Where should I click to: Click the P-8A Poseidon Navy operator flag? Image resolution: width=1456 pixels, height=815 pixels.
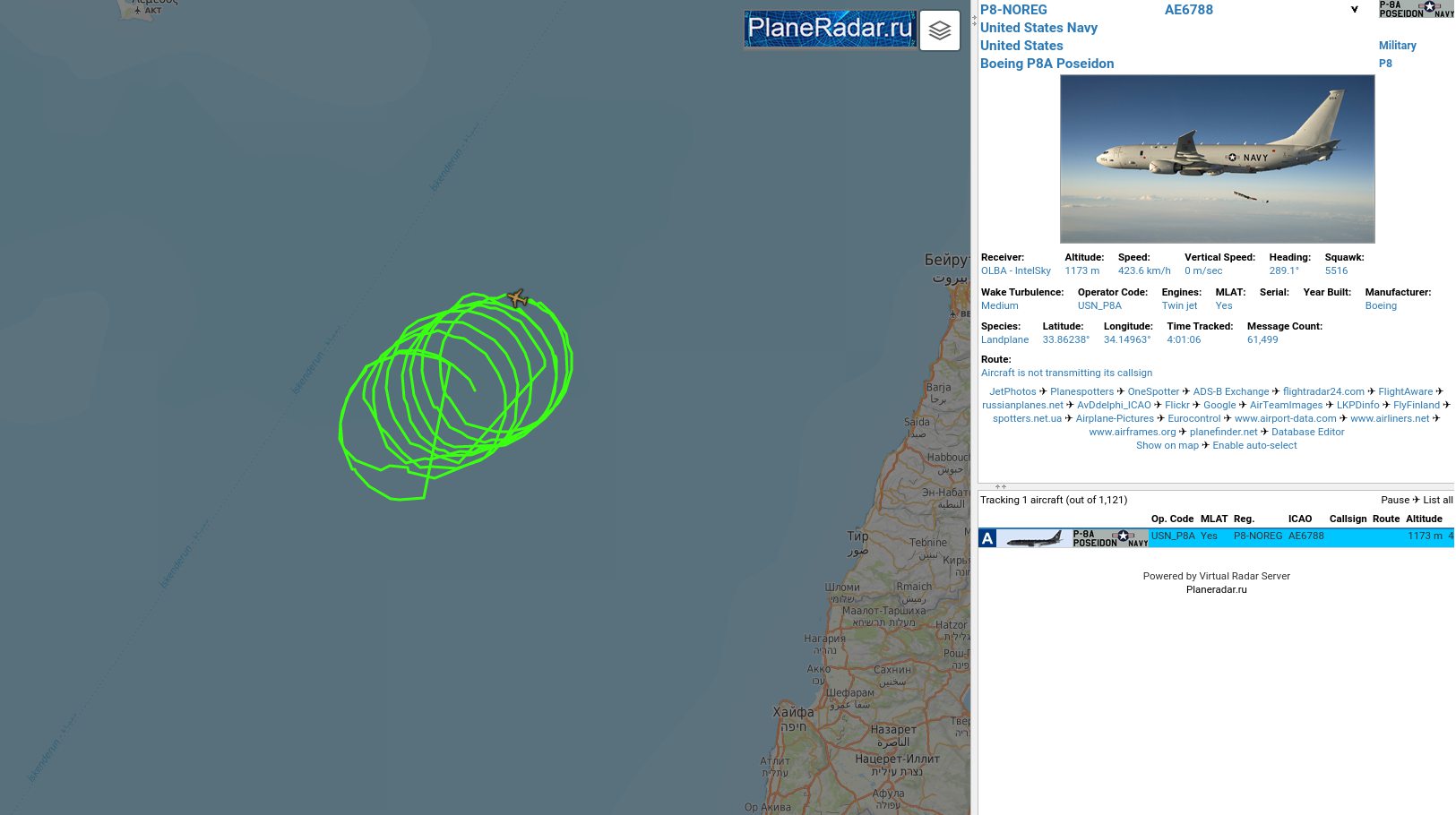pyautogui.click(x=1416, y=9)
